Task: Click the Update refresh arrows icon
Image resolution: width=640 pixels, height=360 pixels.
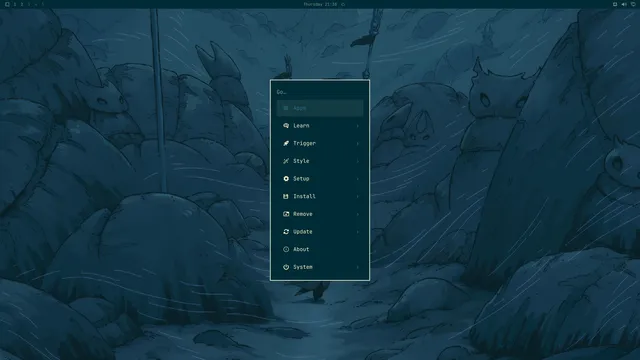Action: pyautogui.click(x=286, y=231)
